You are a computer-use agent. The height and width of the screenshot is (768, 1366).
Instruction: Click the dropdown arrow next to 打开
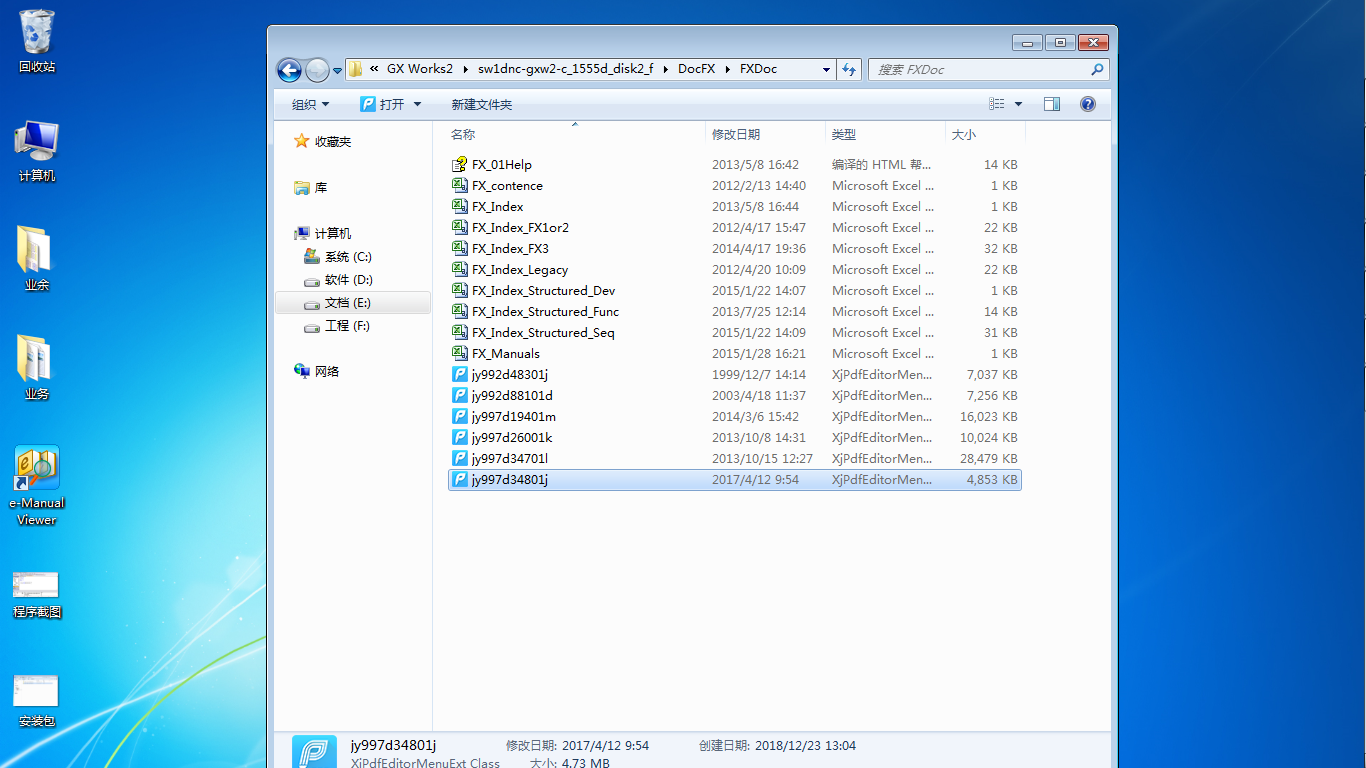pos(418,104)
